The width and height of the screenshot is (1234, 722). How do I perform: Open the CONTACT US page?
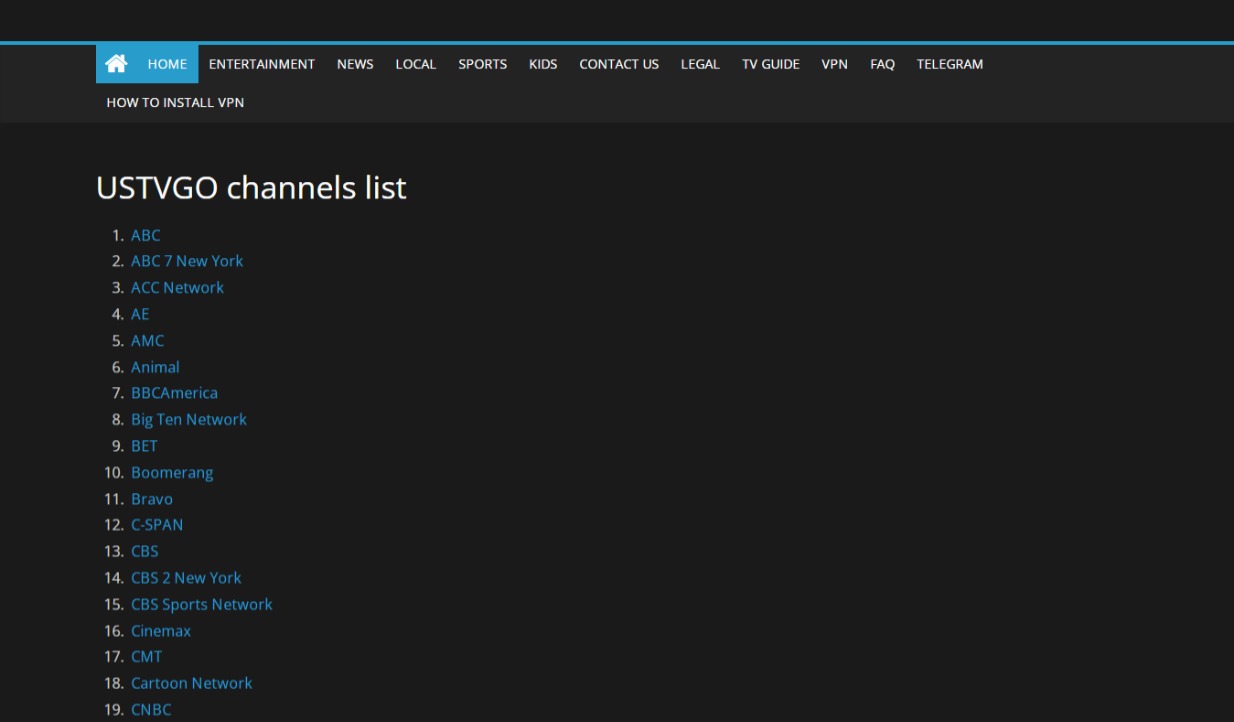619,64
